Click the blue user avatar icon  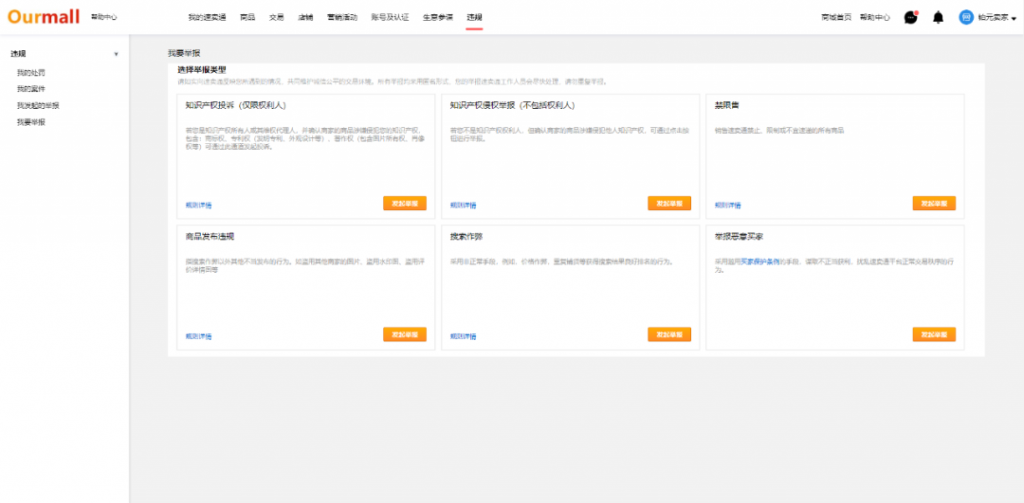click(x=966, y=17)
